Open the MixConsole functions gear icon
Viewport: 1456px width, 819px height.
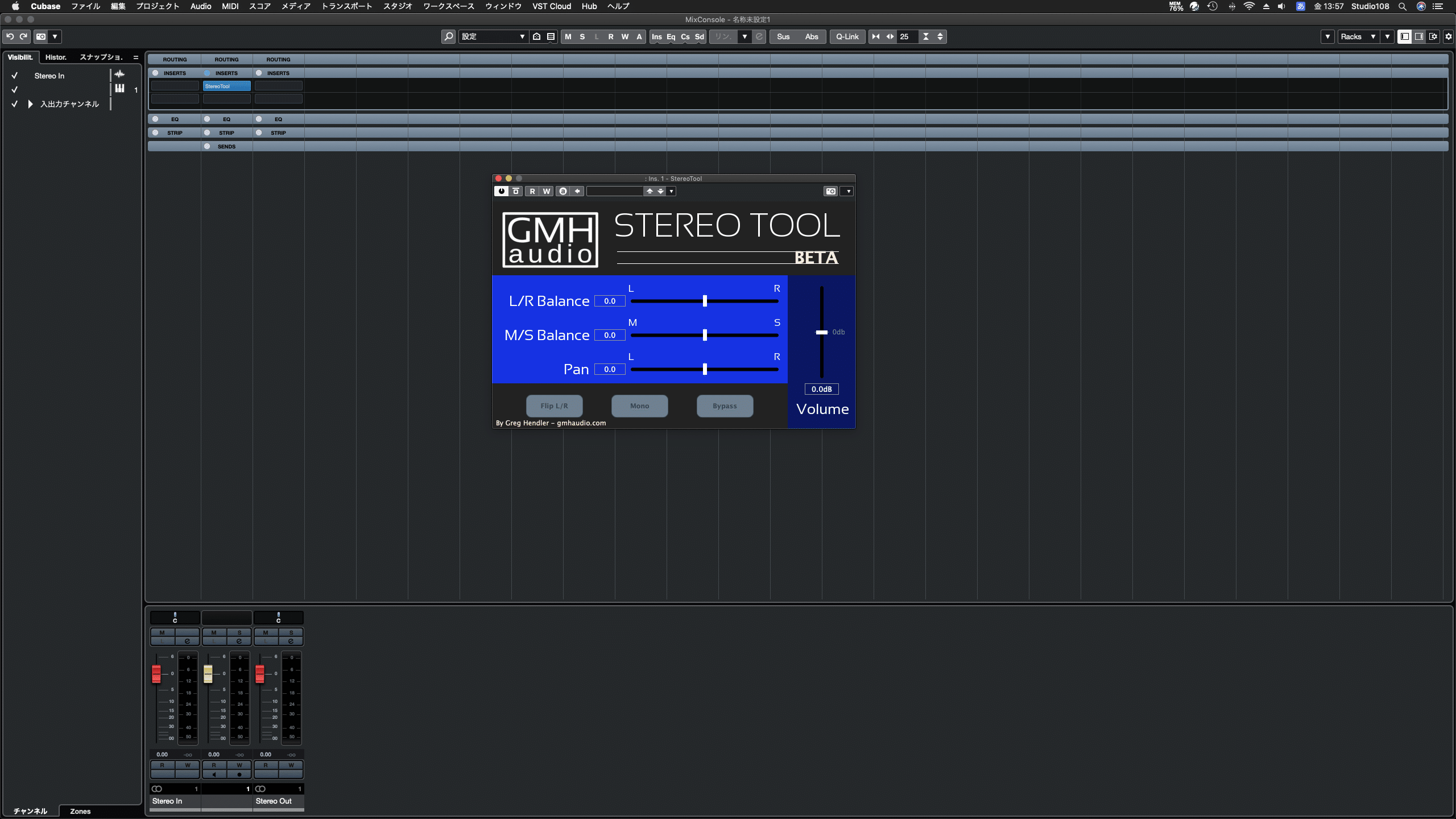(1447, 36)
